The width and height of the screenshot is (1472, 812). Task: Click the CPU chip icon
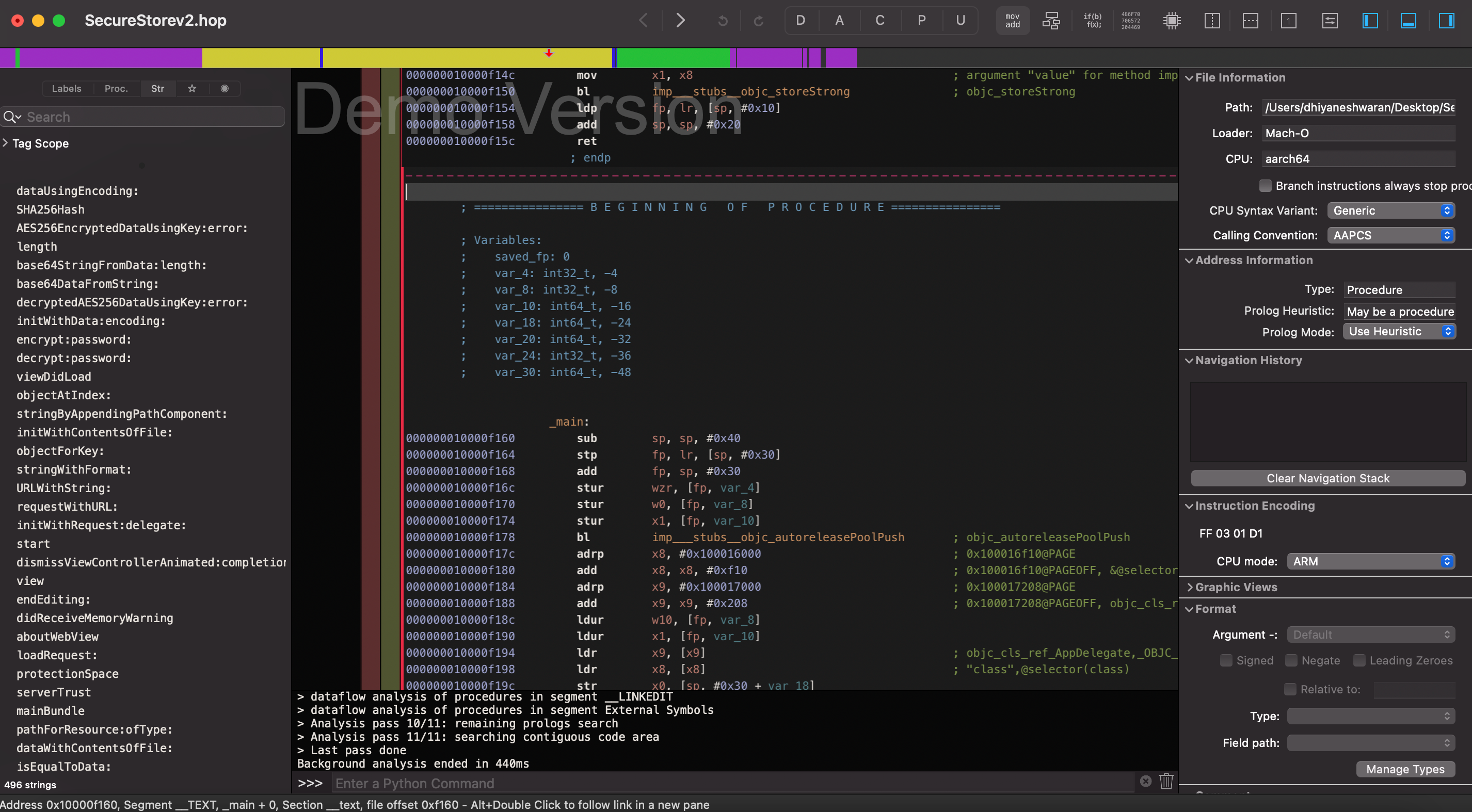pos(1172,21)
